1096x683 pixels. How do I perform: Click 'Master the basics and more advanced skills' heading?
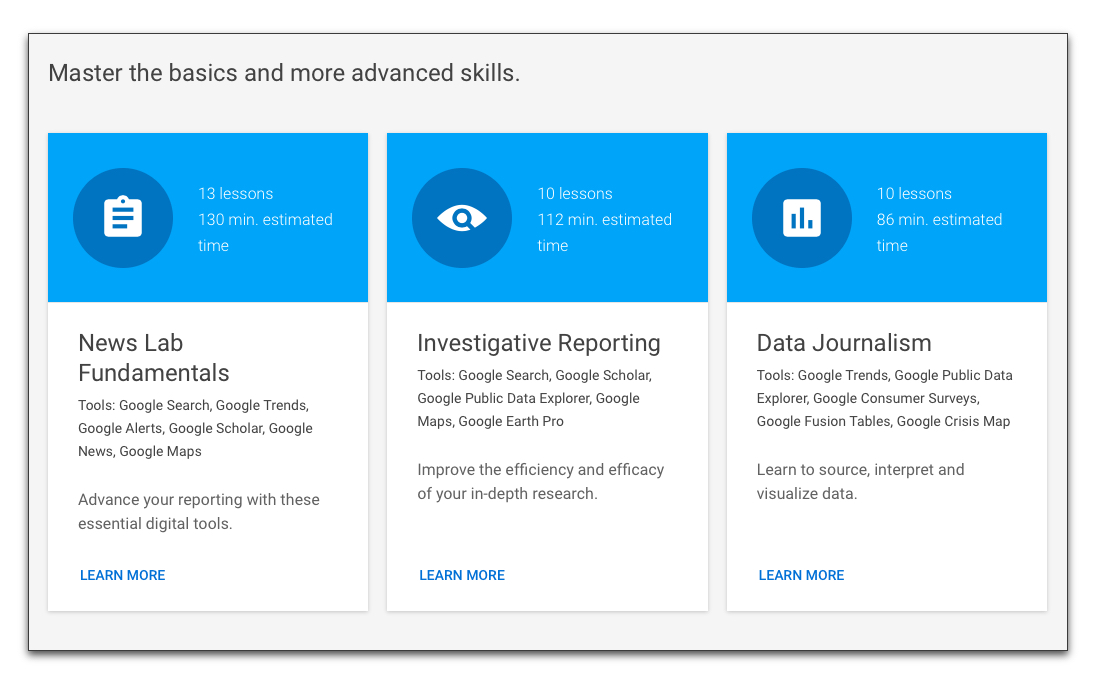point(284,73)
